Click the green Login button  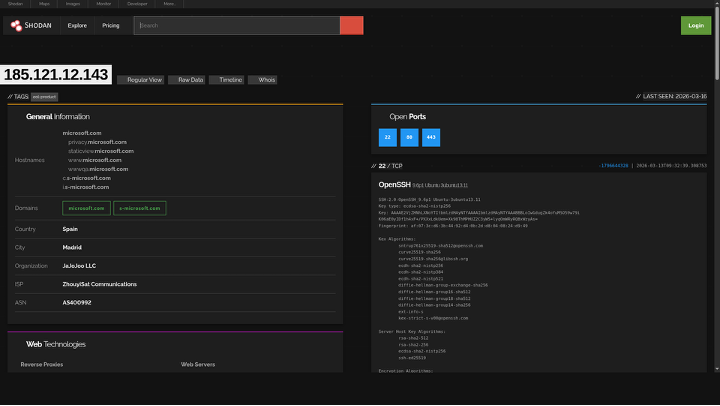click(696, 25)
